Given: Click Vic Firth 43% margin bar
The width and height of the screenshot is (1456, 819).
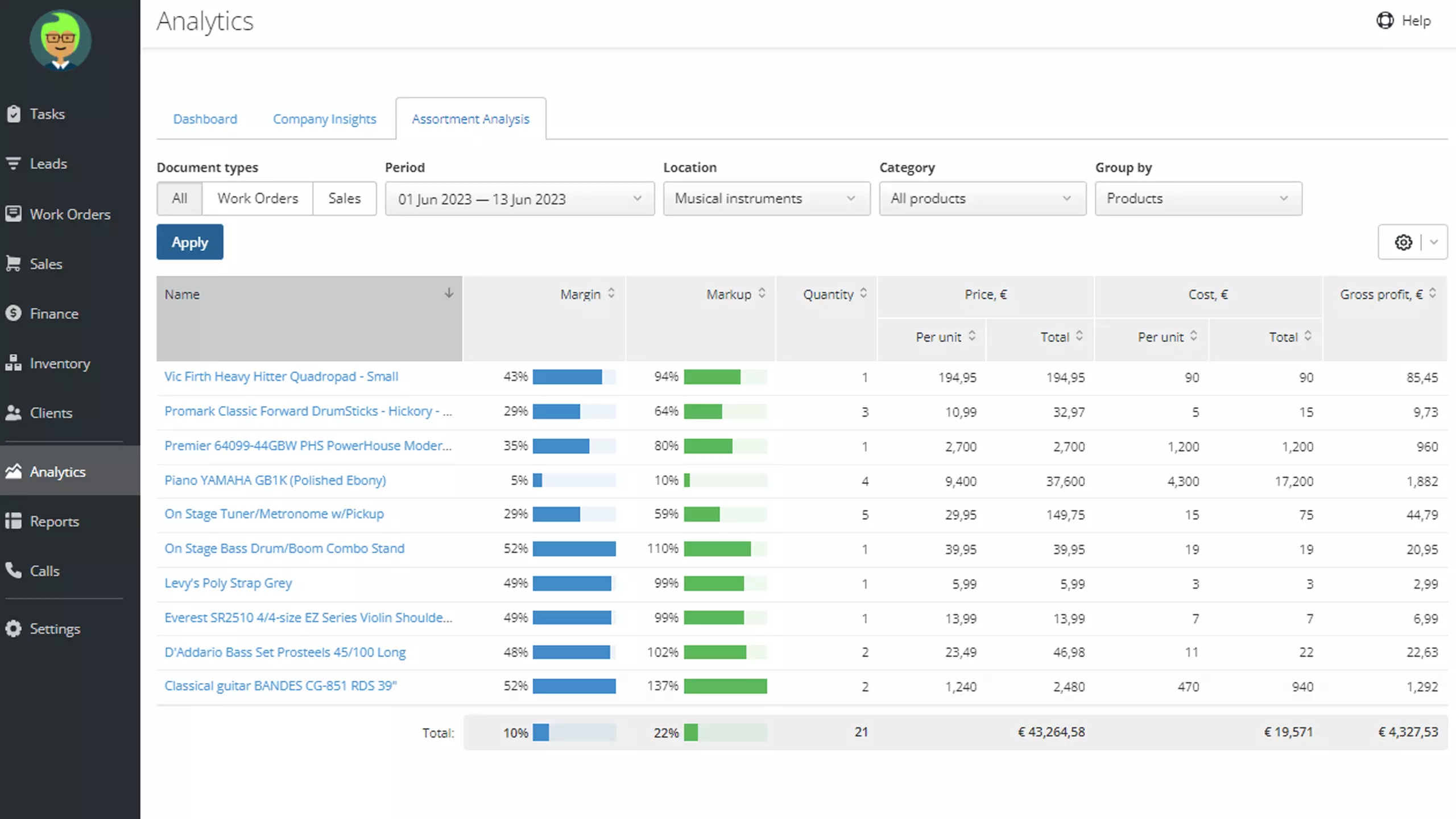Looking at the screenshot, I should (x=574, y=377).
